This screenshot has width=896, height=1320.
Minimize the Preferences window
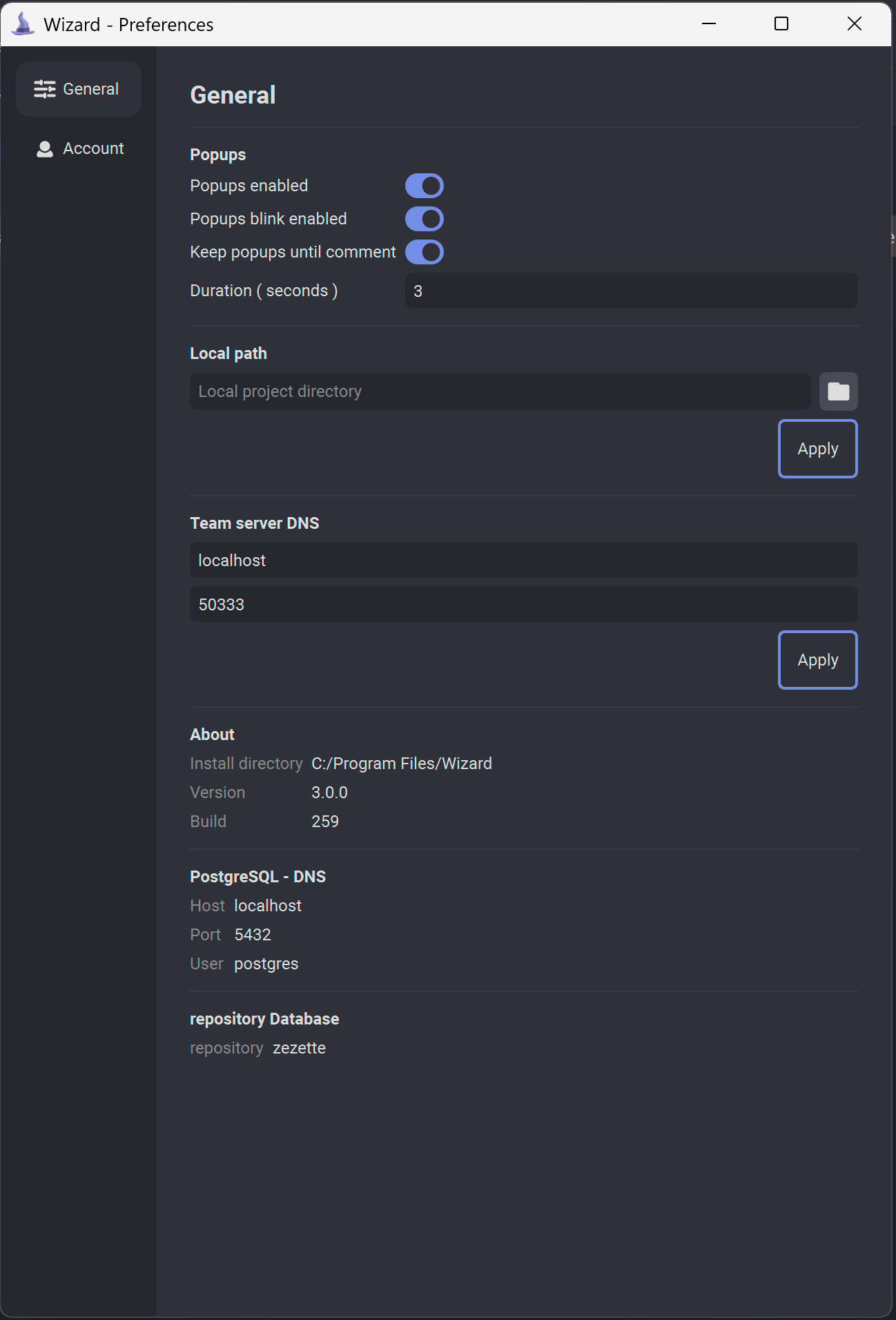point(709,24)
